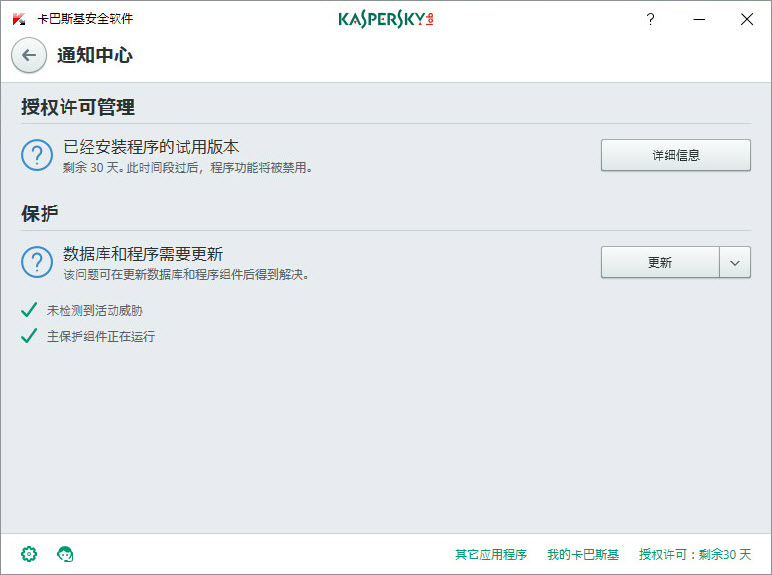The width and height of the screenshot is (772, 575).
Task: Click question icon beside trial version notice
Action: point(37,155)
